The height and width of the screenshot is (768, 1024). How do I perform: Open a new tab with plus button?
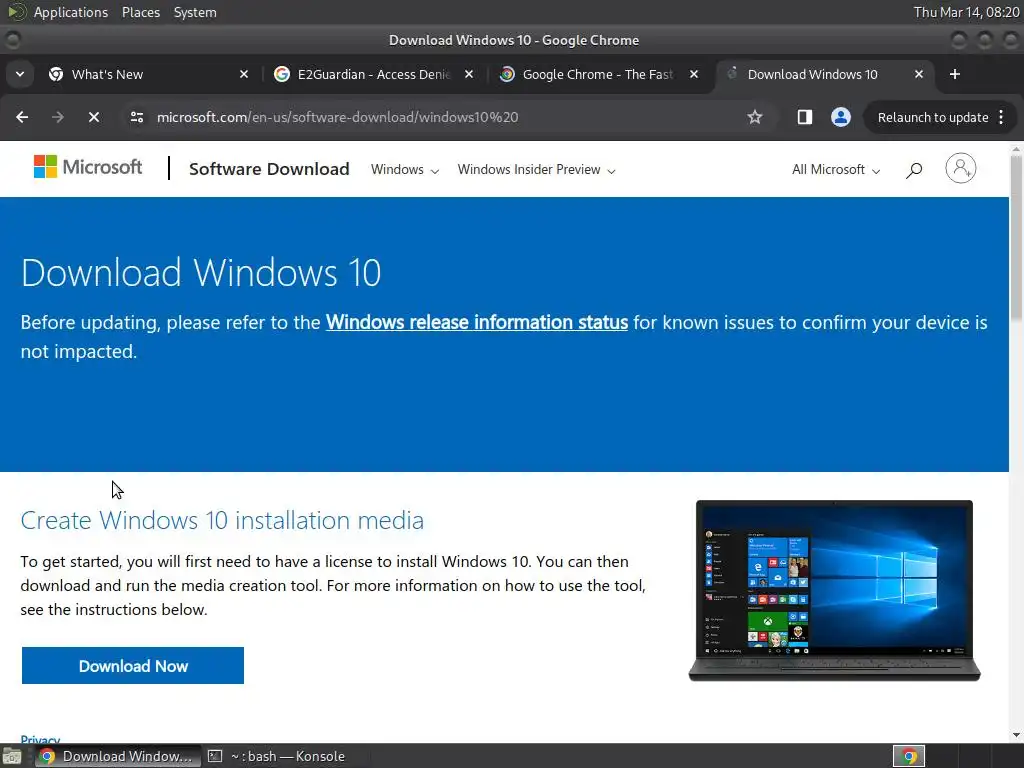point(955,74)
